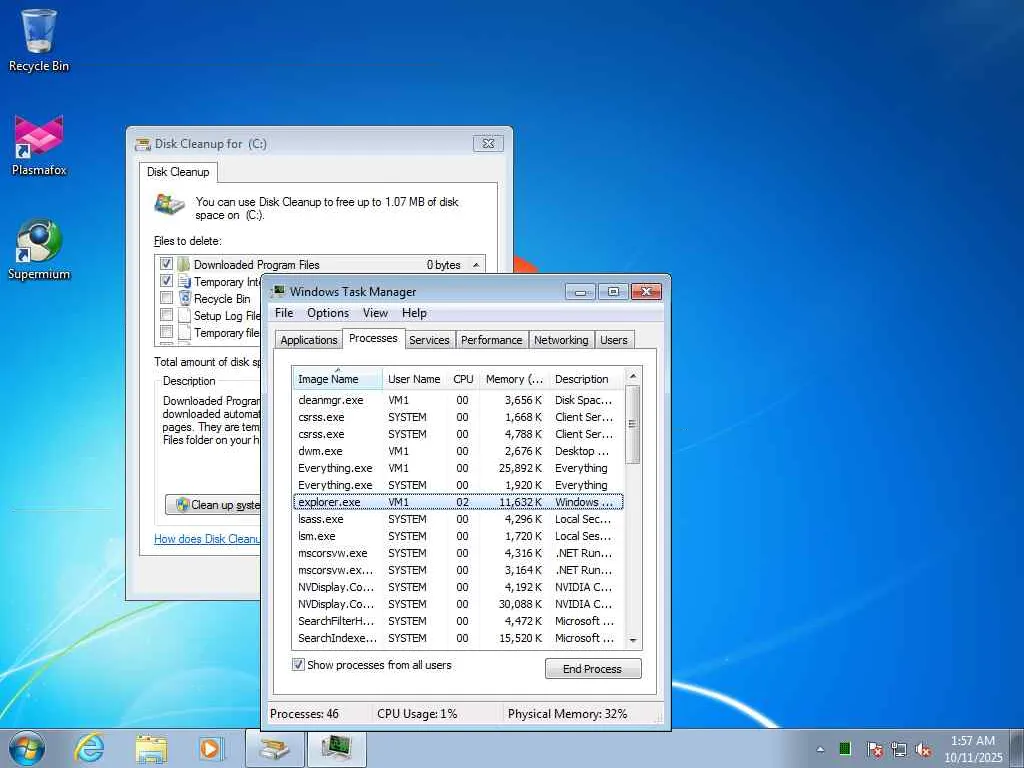This screenshot has height=768, width=1024.
Task: Click the Task Manager title bar icon
Action: [x=279, y=291]
